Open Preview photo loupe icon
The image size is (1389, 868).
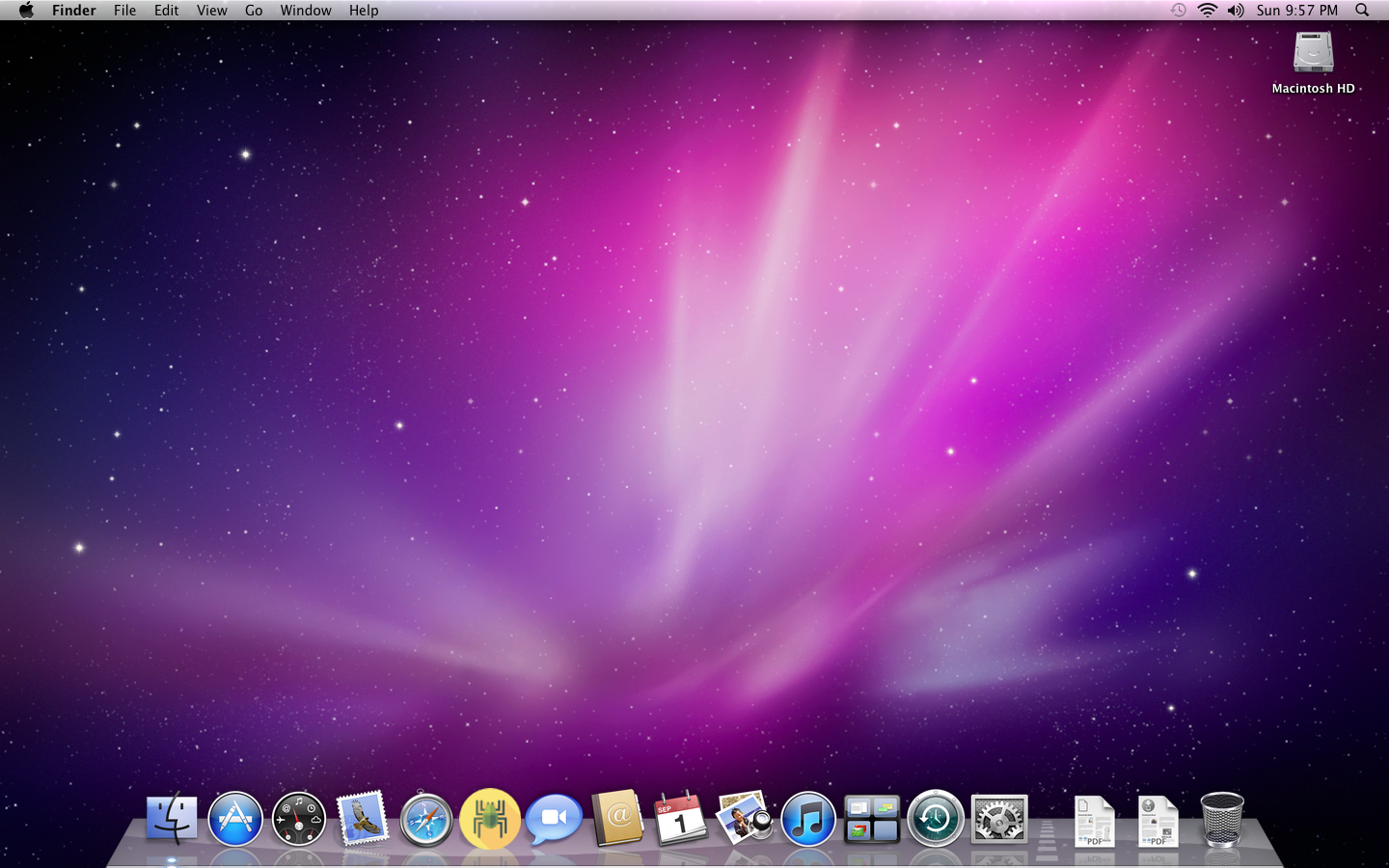point(745,819)
